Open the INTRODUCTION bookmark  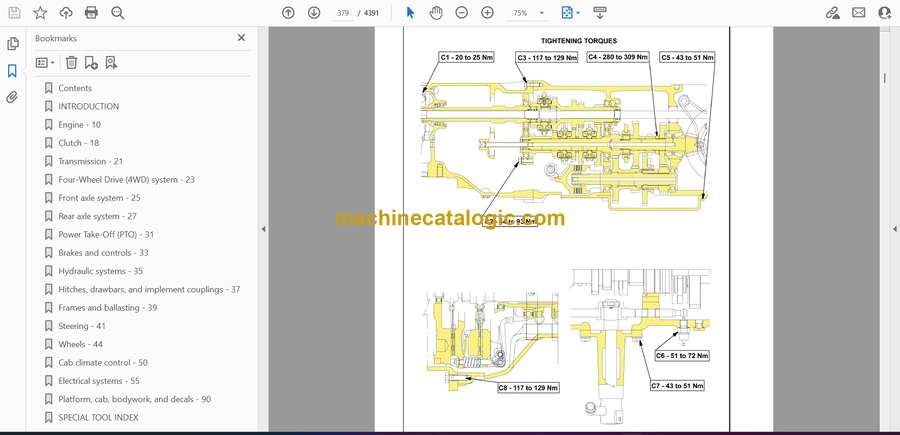(x=88, y=107)
